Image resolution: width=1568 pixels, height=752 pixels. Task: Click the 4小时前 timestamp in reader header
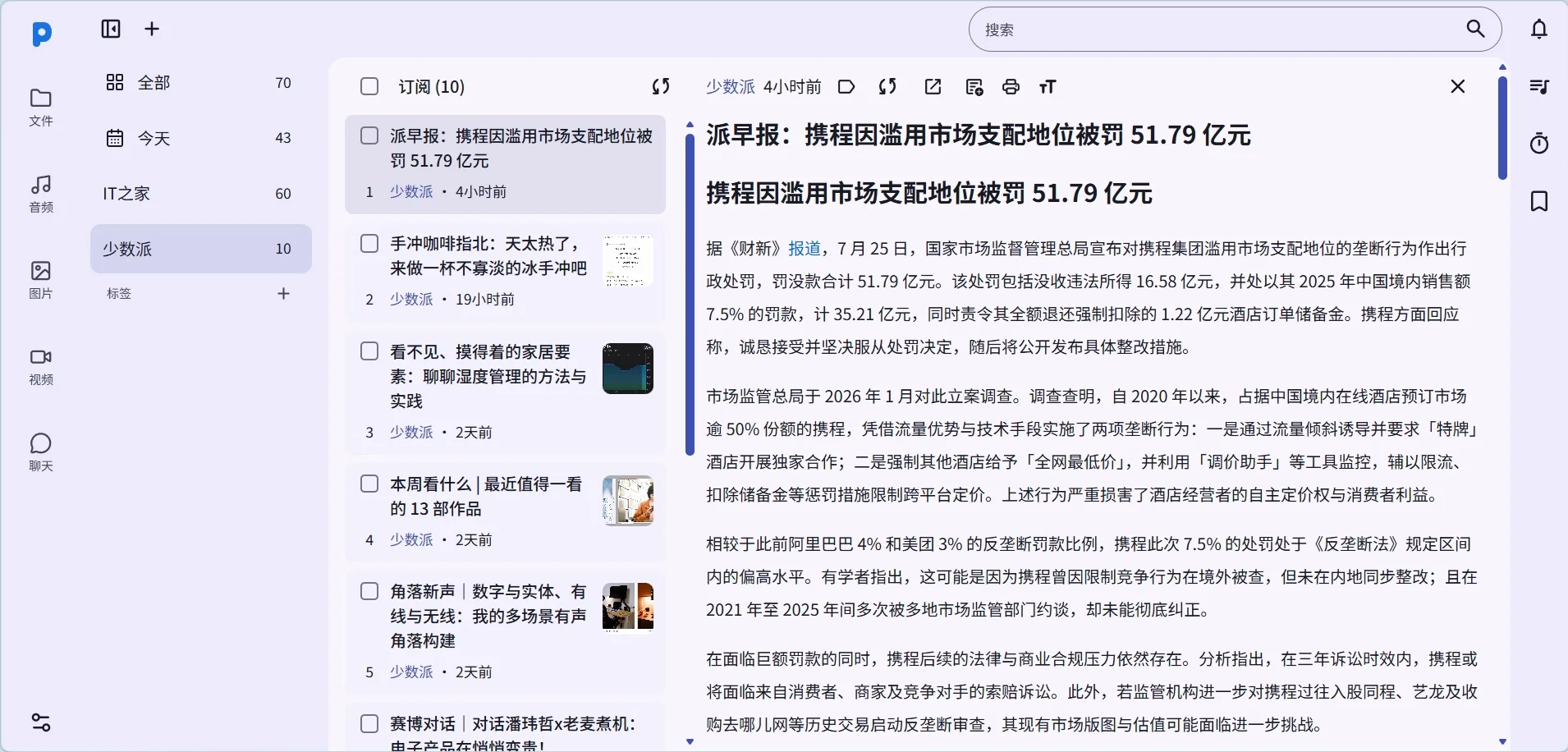[x=792, y=86]
